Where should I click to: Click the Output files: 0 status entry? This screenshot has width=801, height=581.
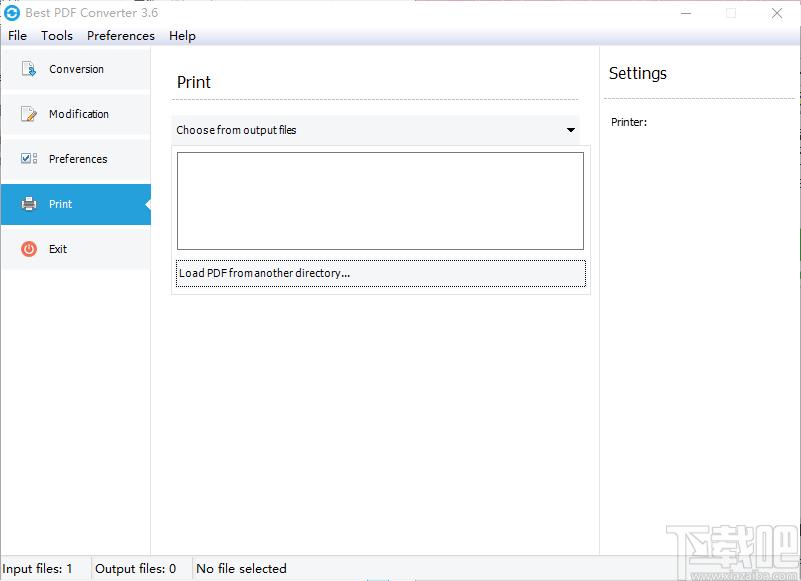point(135,569)
